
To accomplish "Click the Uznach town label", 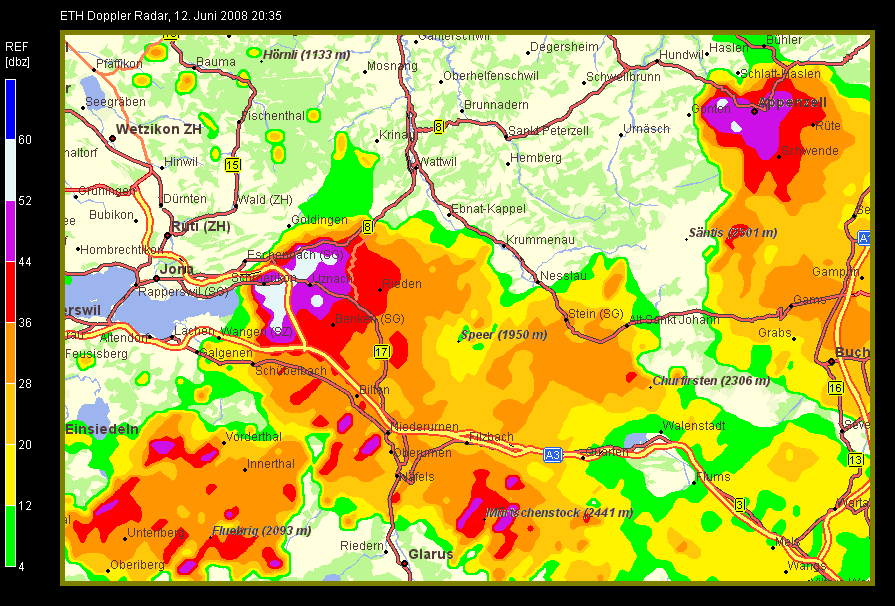I will tap(332, 278).
